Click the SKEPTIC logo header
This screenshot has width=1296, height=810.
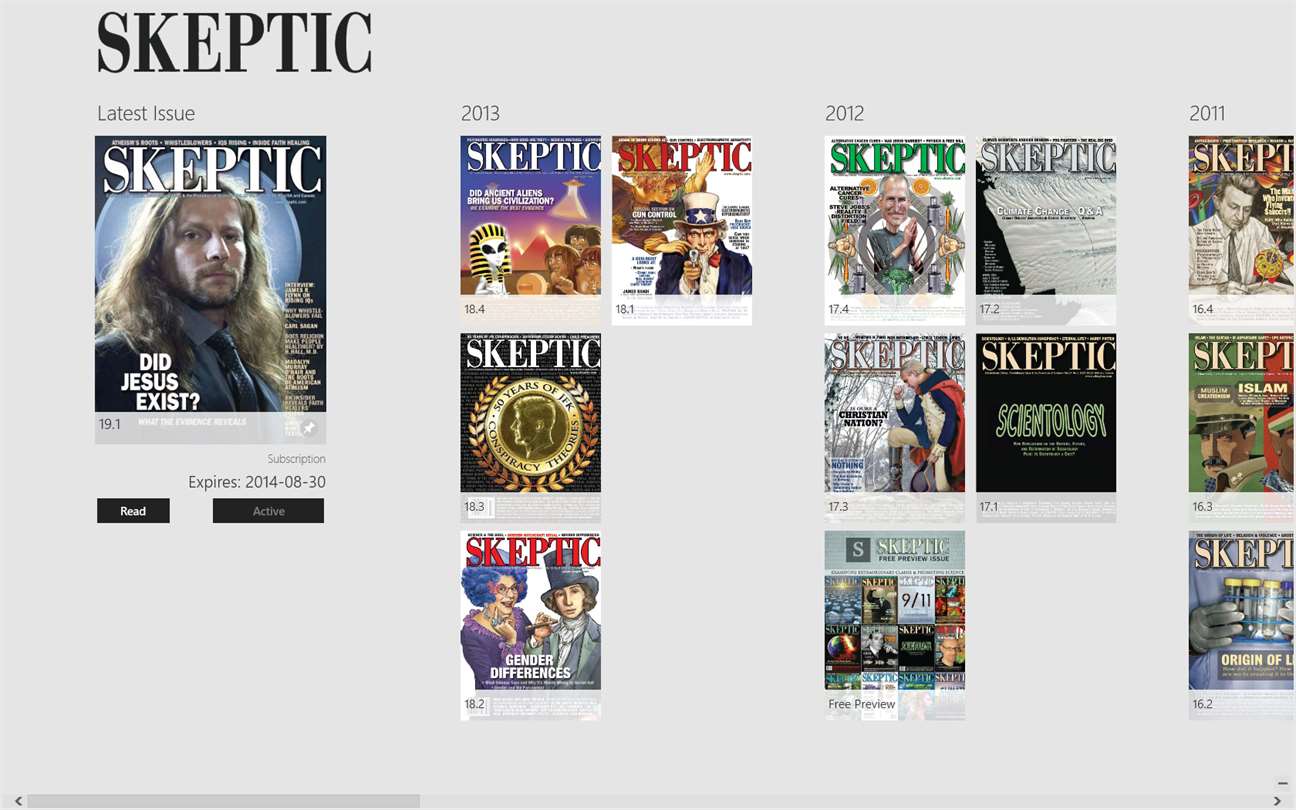(x=235, y=42)
